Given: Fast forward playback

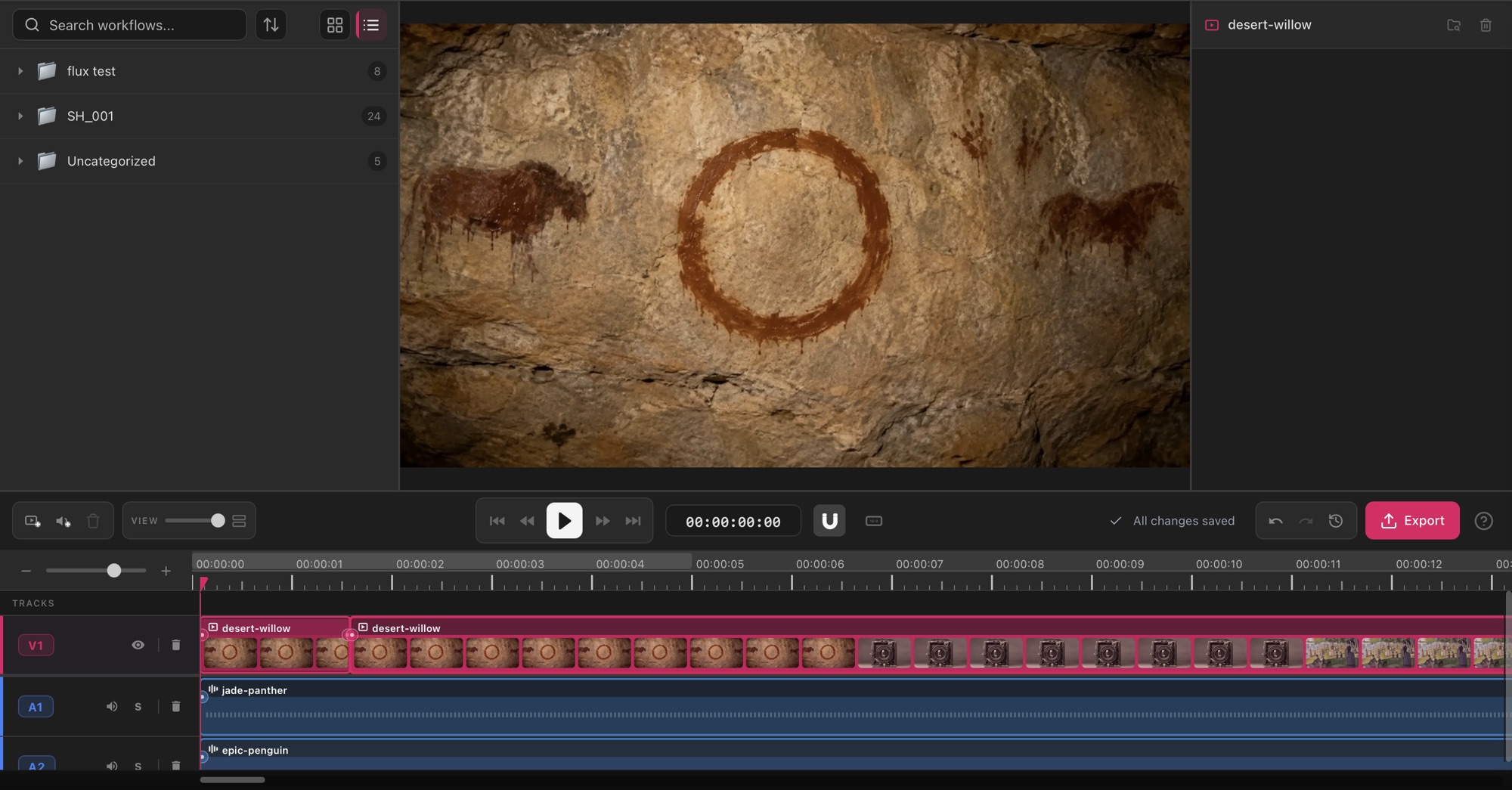Looking at the screenshot, I should tap(603, 521).
